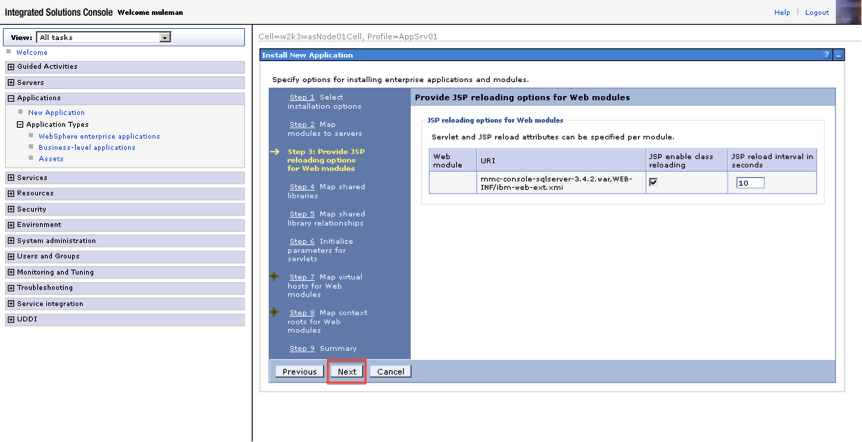Screen dimensions: 862x442
Task: Toggle JSP enable class reloading checkbox
Action: [653, 182]
